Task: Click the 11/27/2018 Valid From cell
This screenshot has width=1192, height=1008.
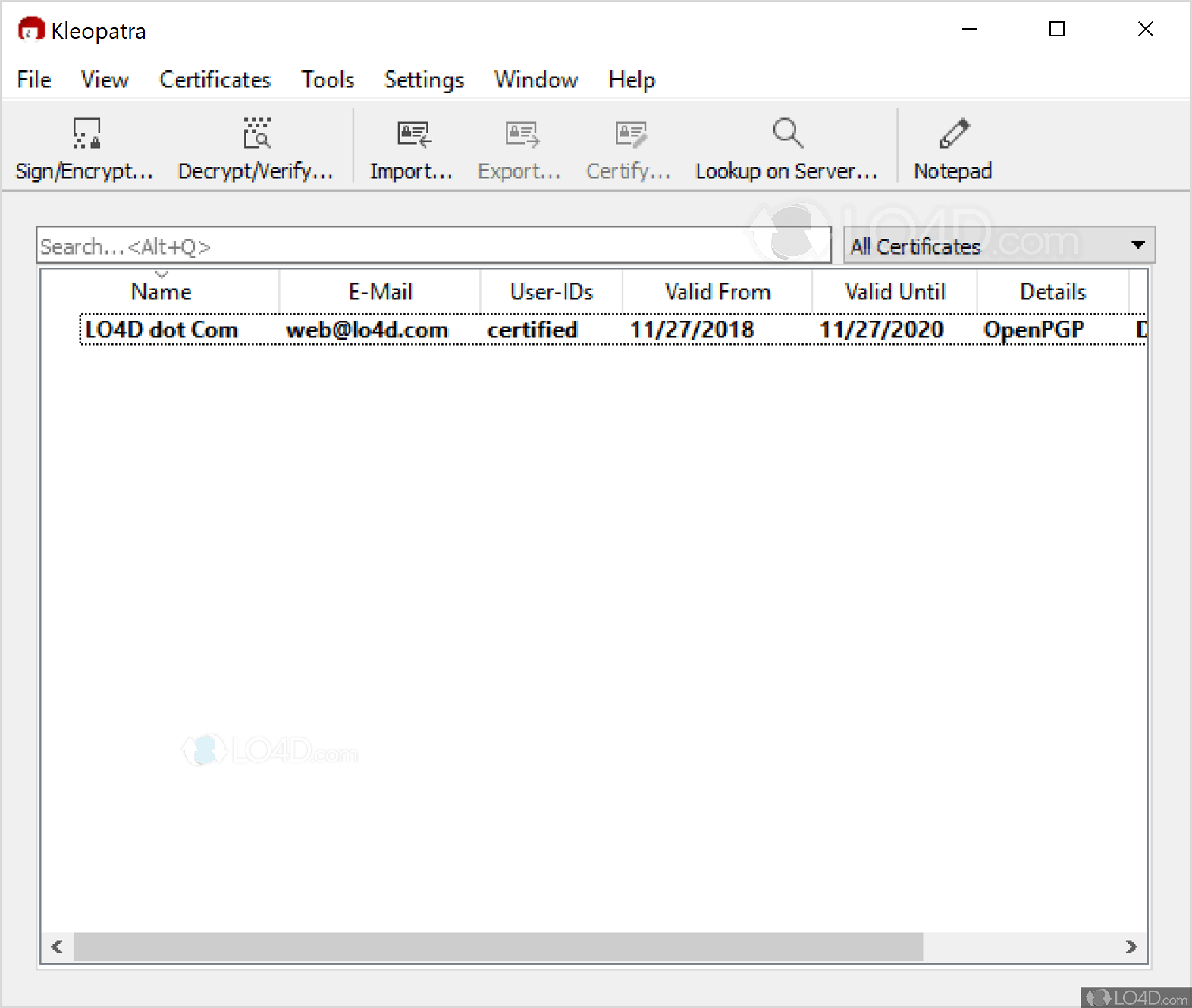Action: pyautogui.click(x=692, y=330)
